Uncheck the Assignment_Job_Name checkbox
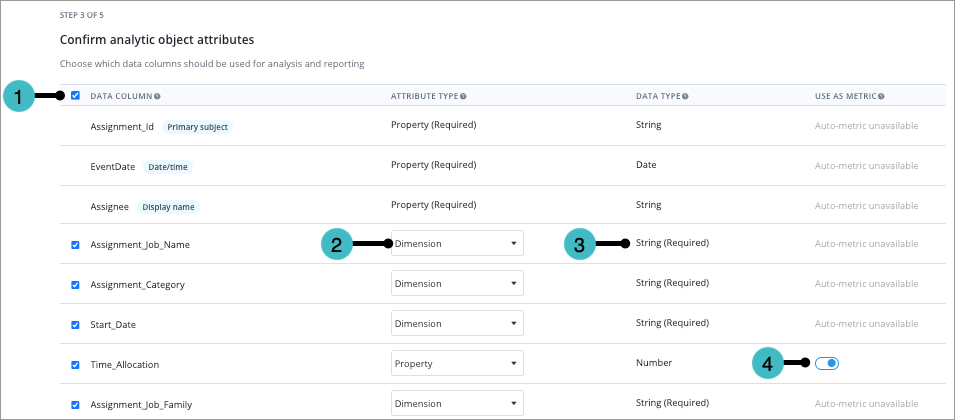 [75, 244]
